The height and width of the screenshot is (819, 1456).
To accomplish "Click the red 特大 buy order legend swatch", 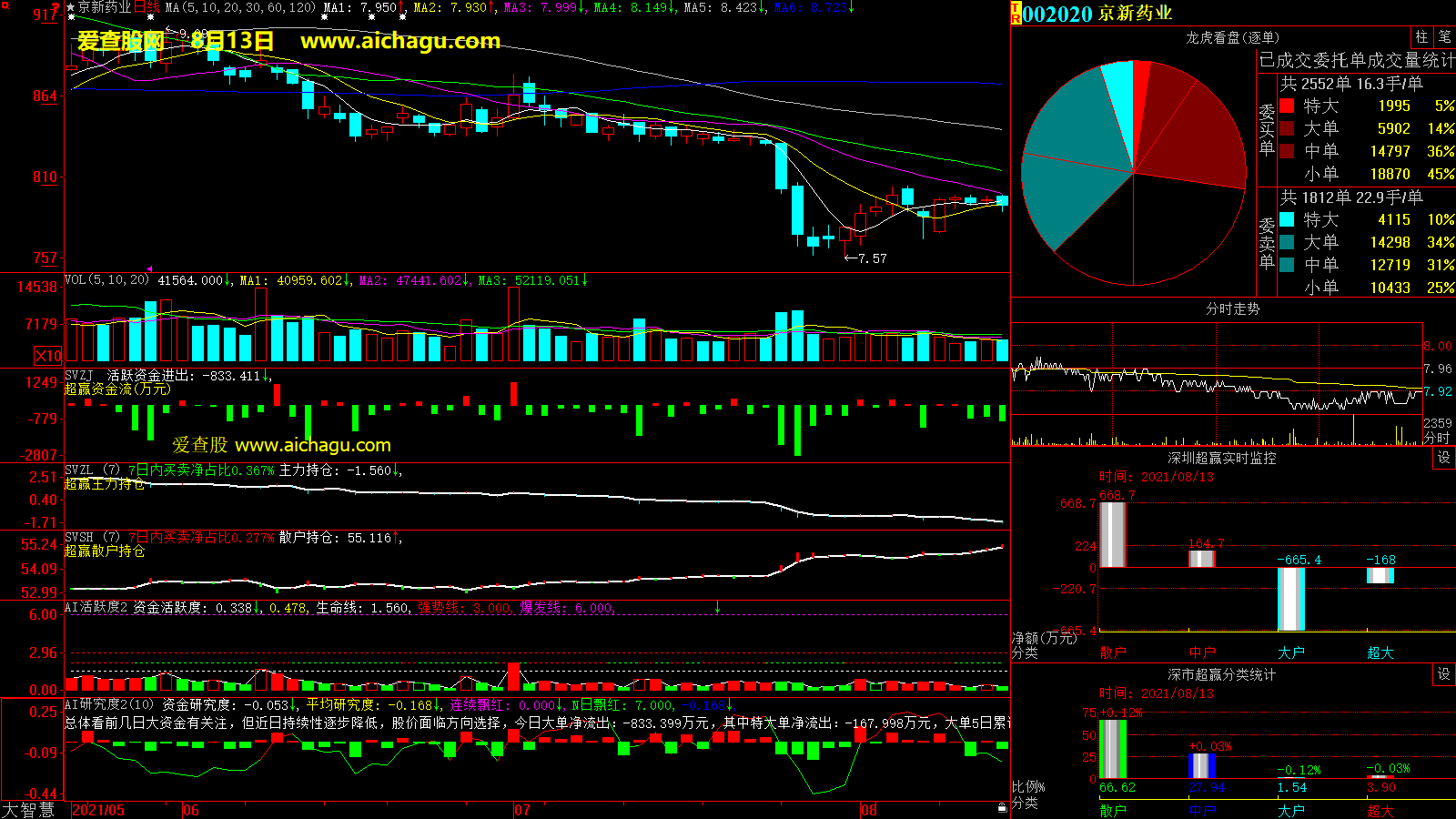I will 1287,106.
